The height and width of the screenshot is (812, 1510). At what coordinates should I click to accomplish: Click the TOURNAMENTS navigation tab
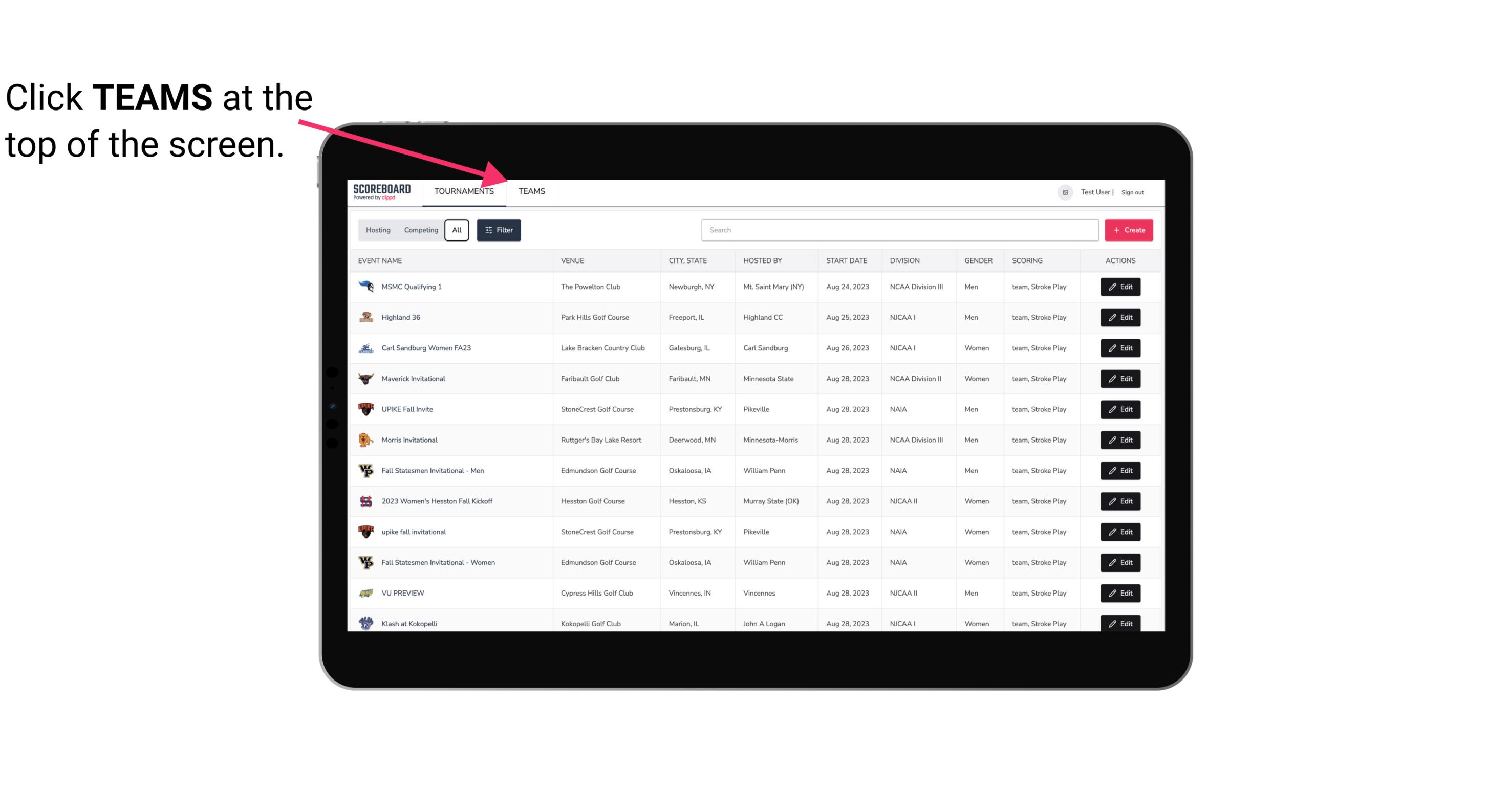pyautogui.click(x=464, y=192)
